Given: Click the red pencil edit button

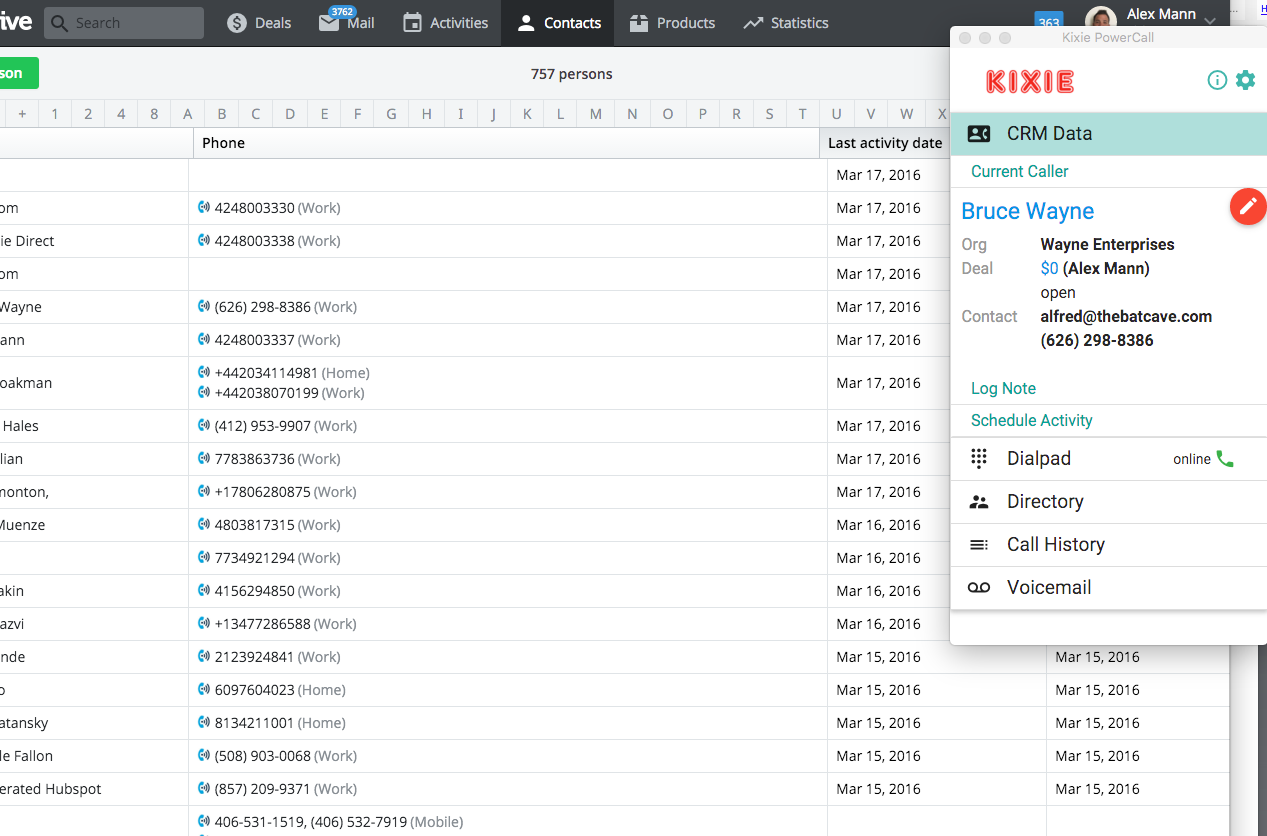Looking at the screenshot, I should point(1248,207).
